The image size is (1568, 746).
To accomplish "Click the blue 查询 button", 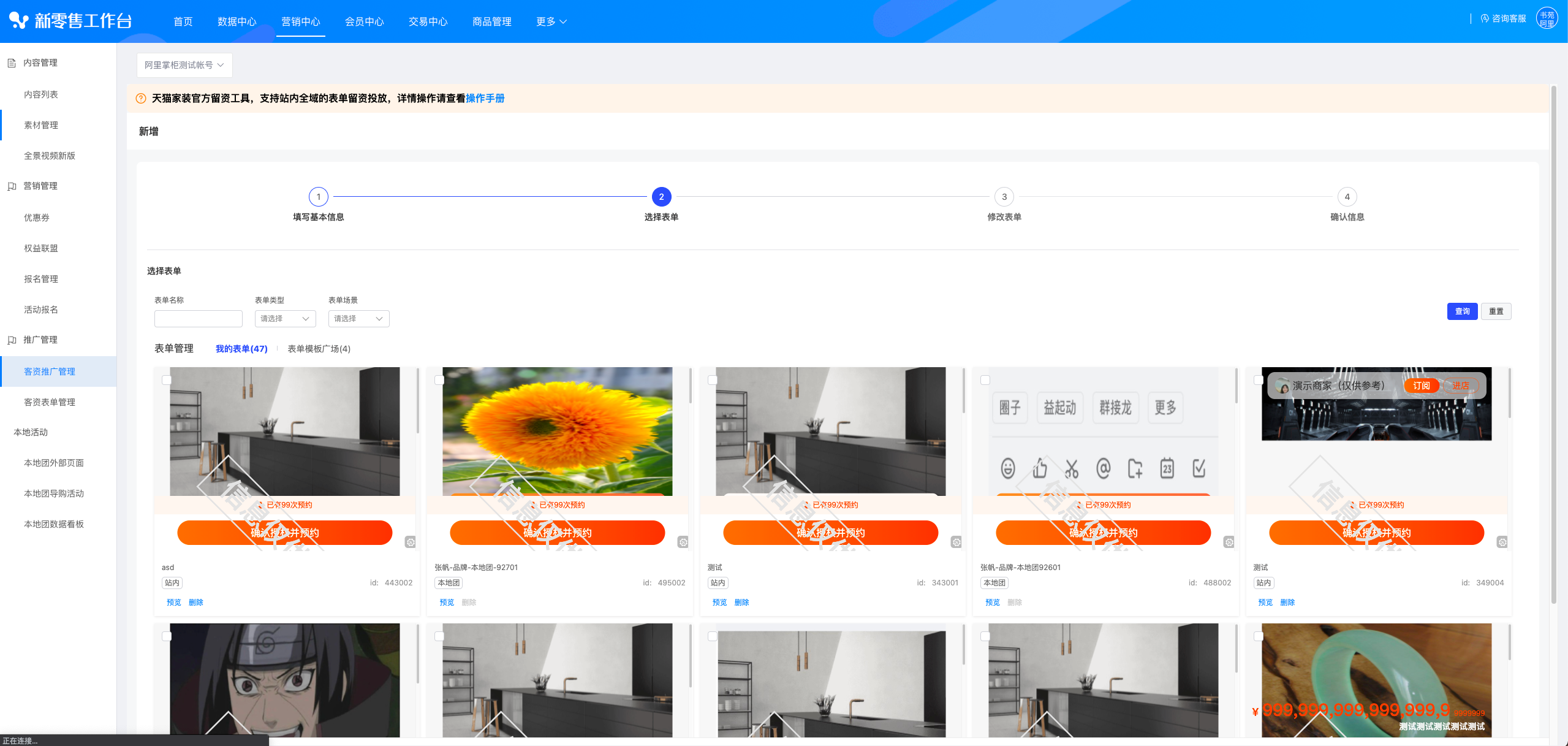I will tap(1462, 311).
